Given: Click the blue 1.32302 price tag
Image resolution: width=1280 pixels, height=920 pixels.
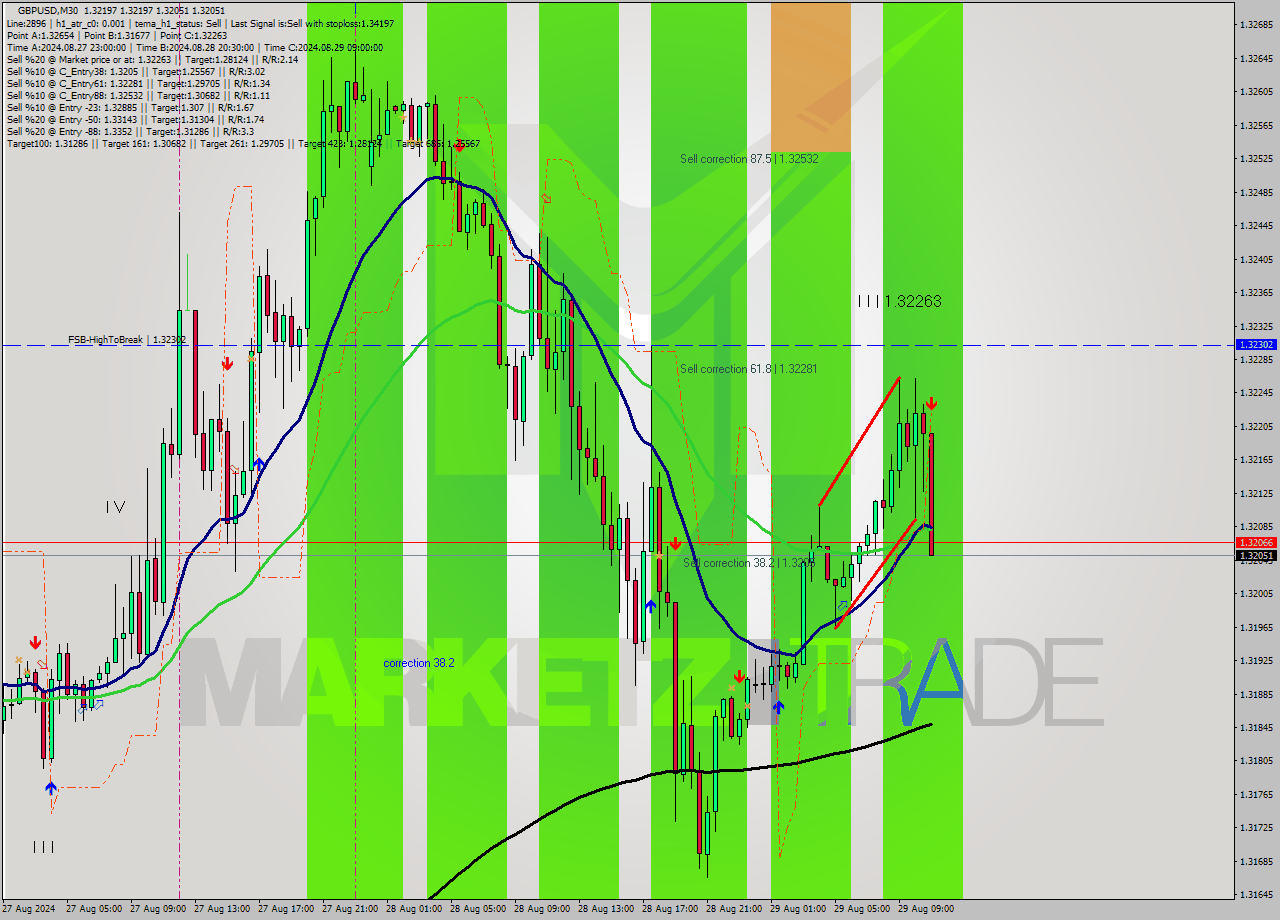Looking at the screenshot, I should point(1256,344).
